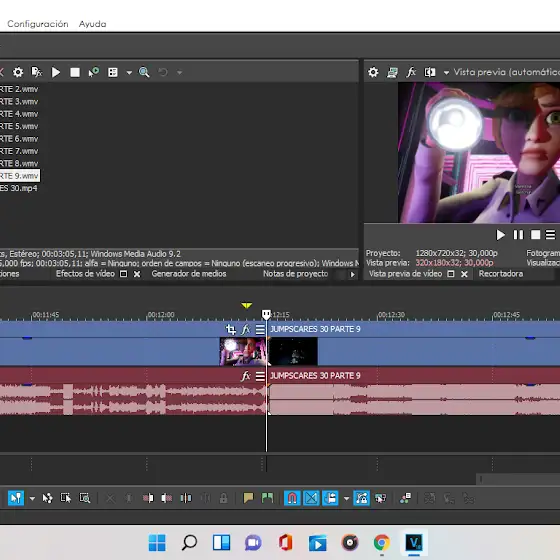Click the yellow marker above the ruler
This screenshot has width=560, height=560.
pos(246,305)
